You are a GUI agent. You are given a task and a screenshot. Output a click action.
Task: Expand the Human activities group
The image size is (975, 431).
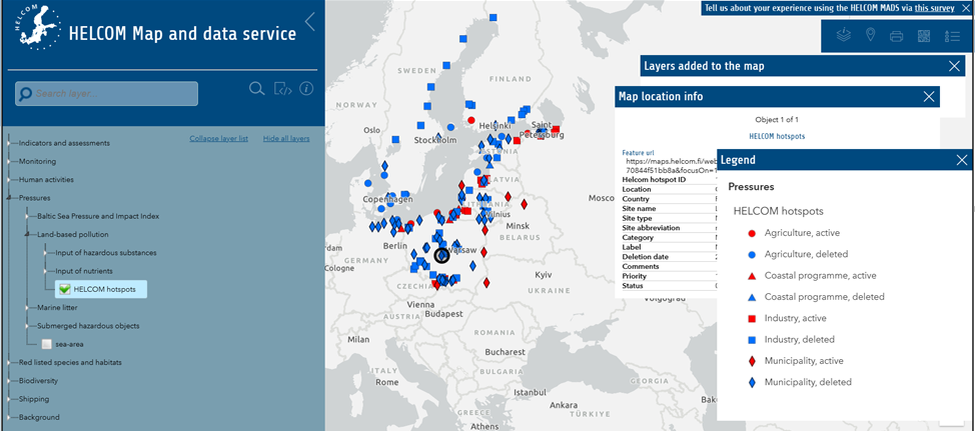[9, 180]
